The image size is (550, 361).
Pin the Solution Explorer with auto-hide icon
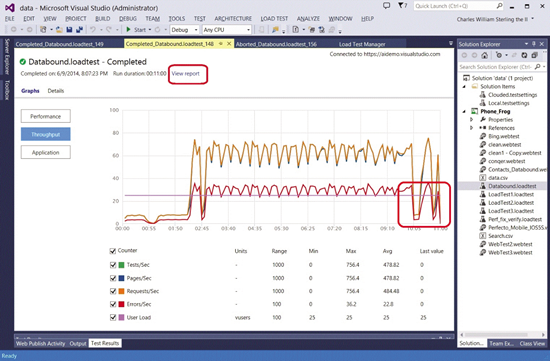click(x=534, y=44)
